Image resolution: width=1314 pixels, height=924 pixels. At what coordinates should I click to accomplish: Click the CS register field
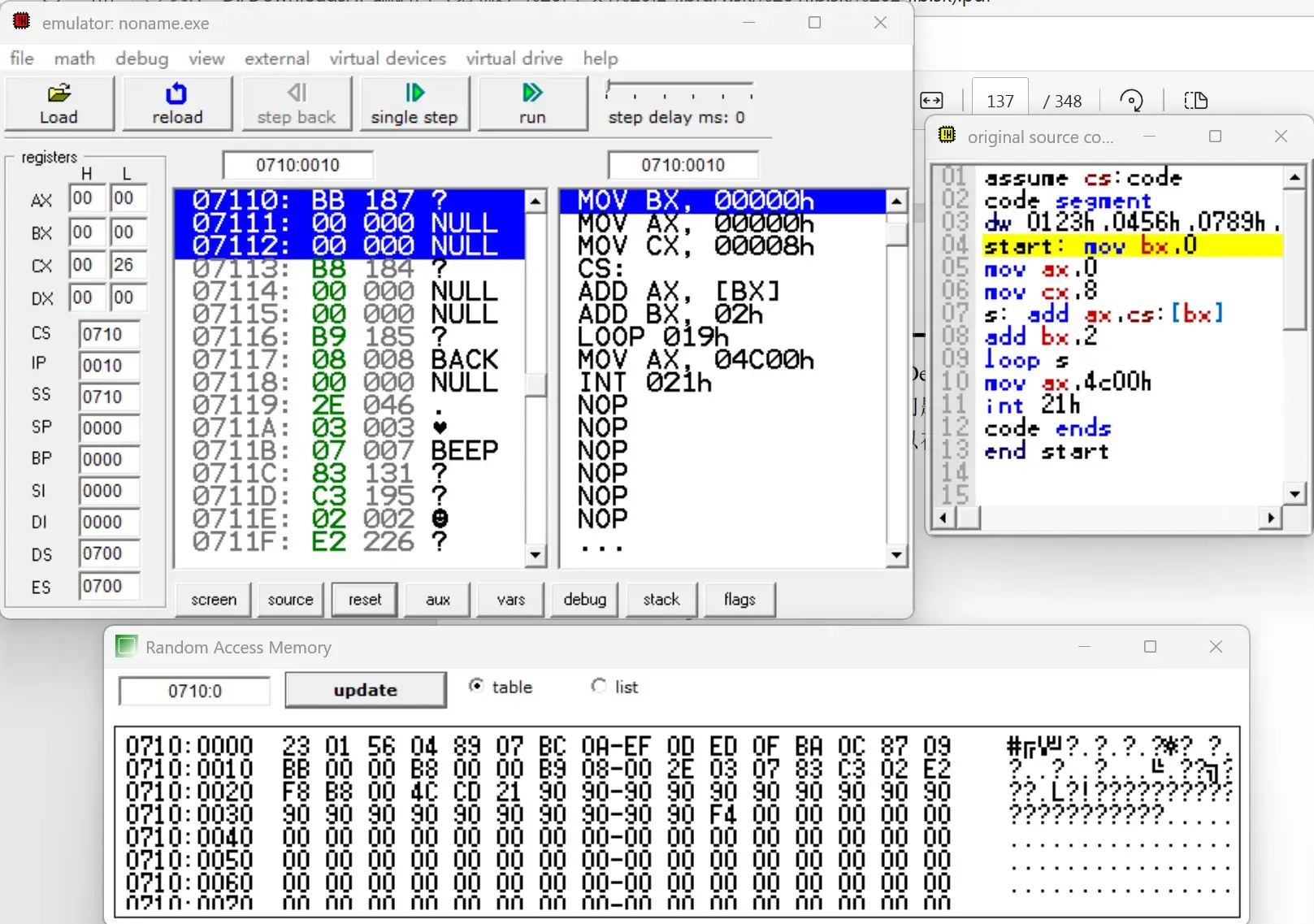coord(109,334)
